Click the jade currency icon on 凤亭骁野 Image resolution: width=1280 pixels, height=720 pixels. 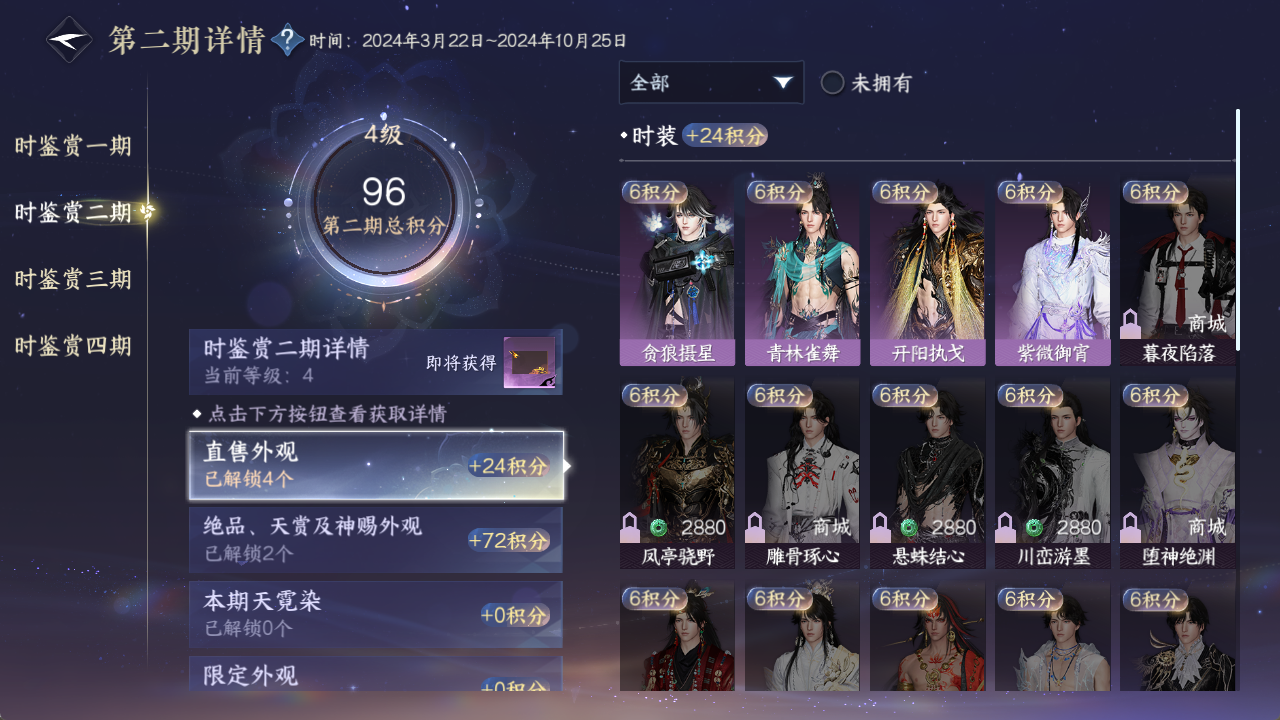click(658, 527)
